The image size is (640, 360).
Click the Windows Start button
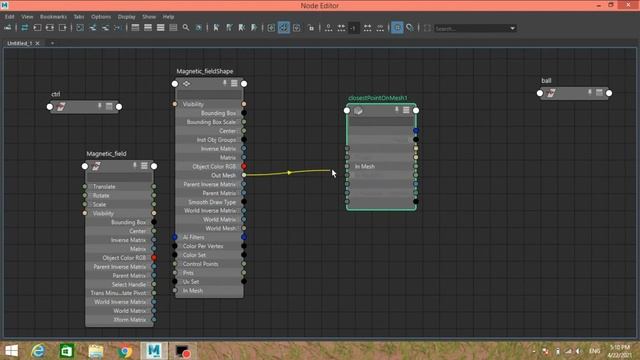point(11,351)
